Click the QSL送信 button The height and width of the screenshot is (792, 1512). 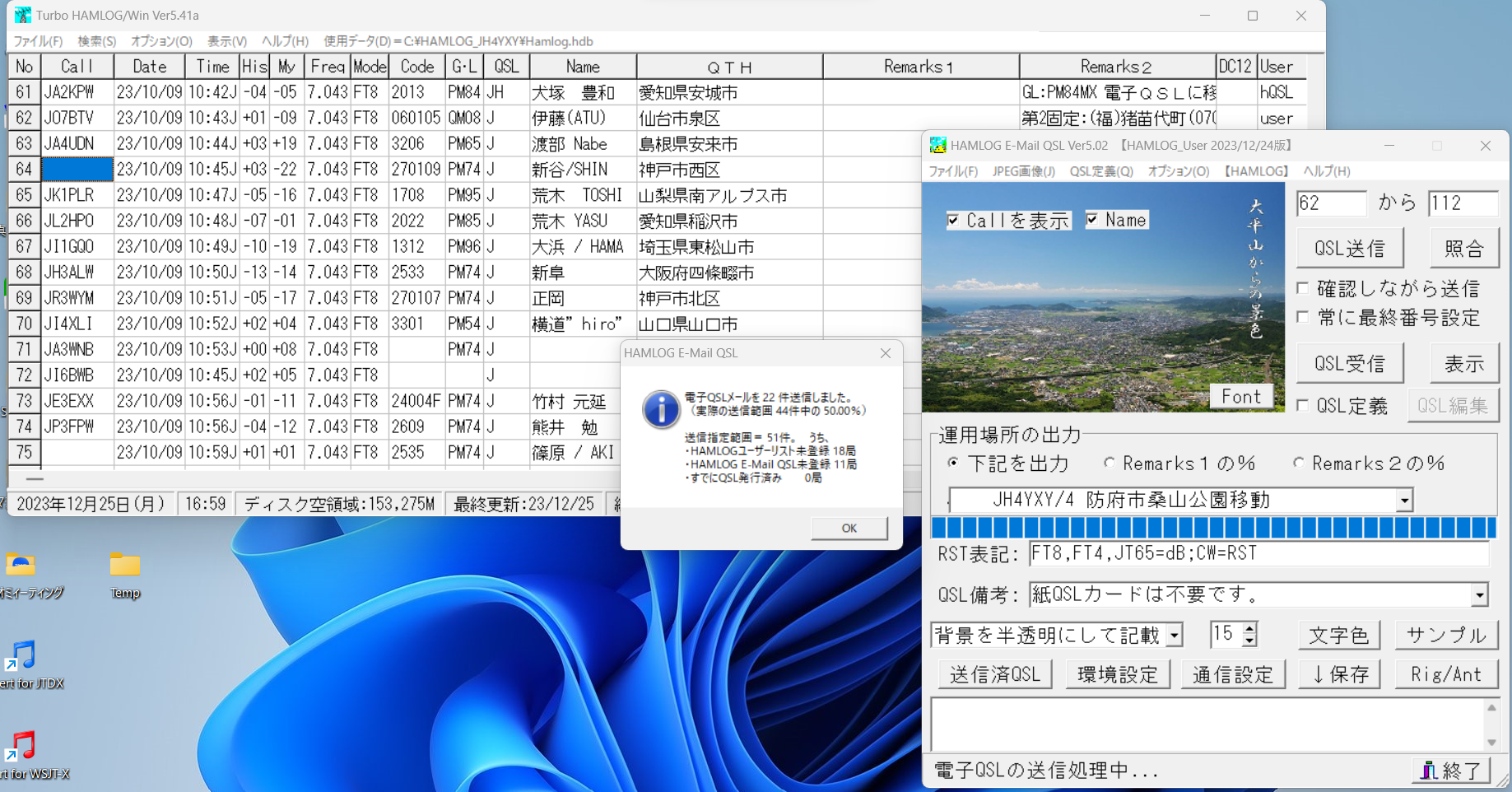[1349, 249]
